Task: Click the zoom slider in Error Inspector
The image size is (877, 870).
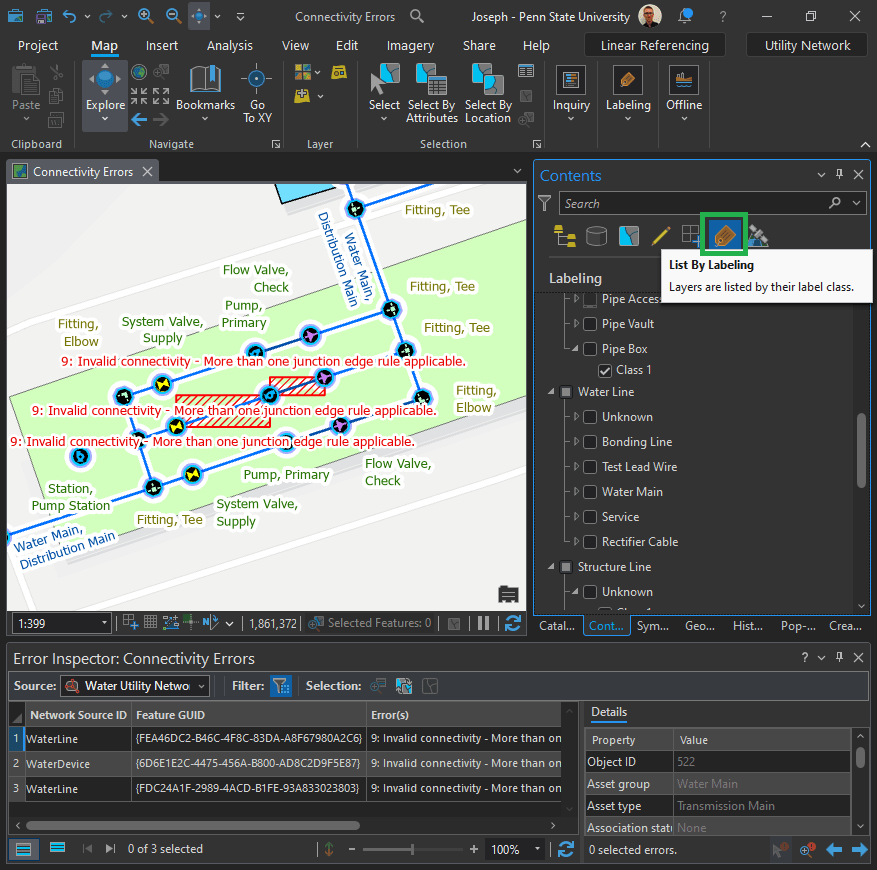Action: 412,849
